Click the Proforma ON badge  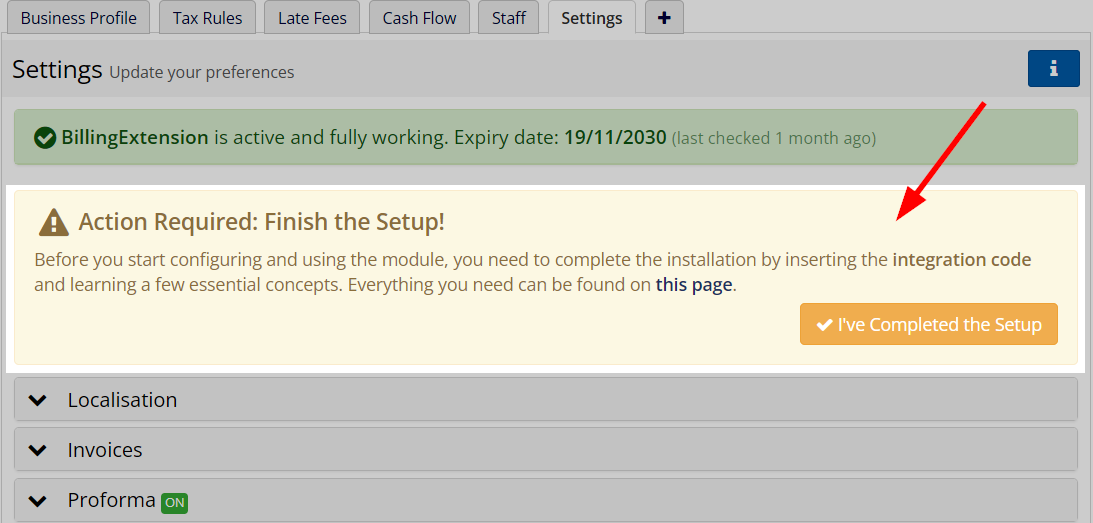174,502
